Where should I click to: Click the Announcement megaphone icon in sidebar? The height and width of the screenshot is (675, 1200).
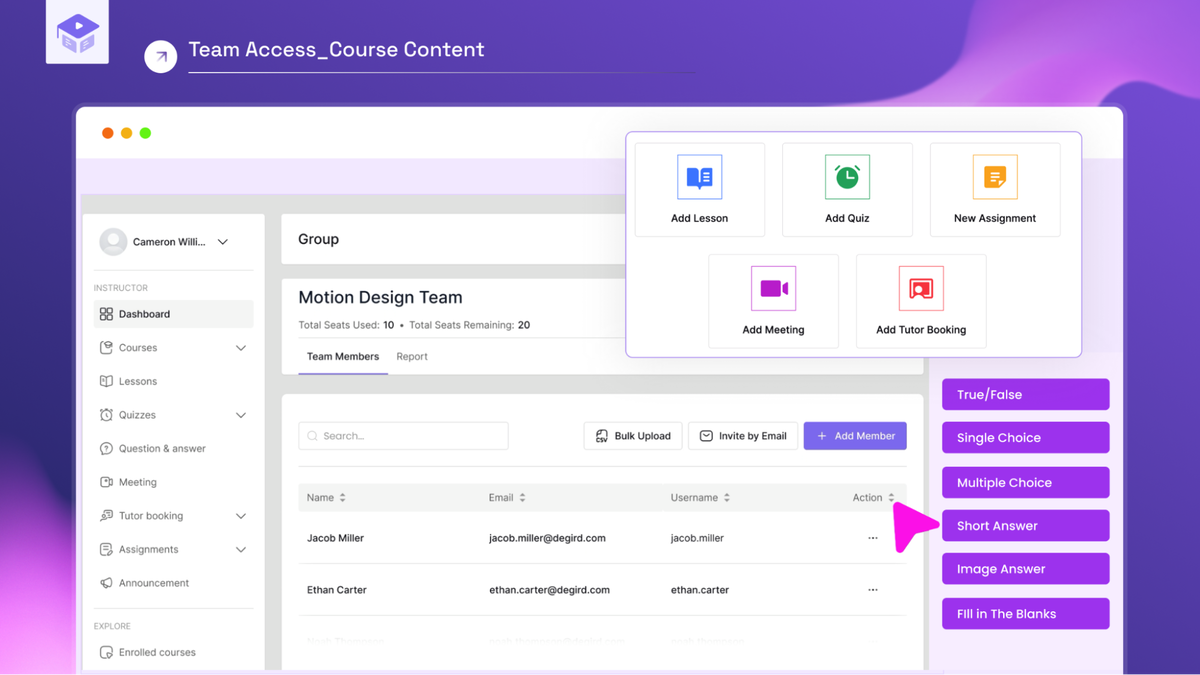click(106, 583)
